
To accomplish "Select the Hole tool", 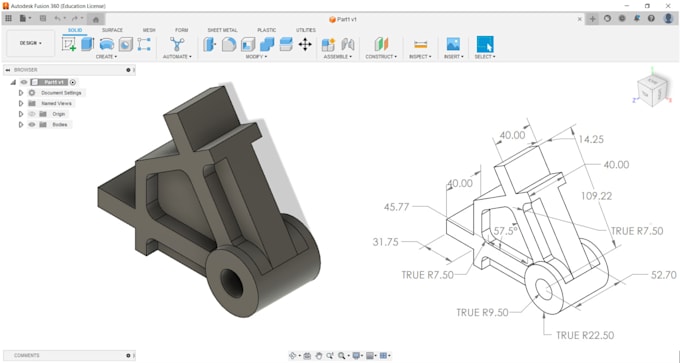I will (x=126, y=44).
